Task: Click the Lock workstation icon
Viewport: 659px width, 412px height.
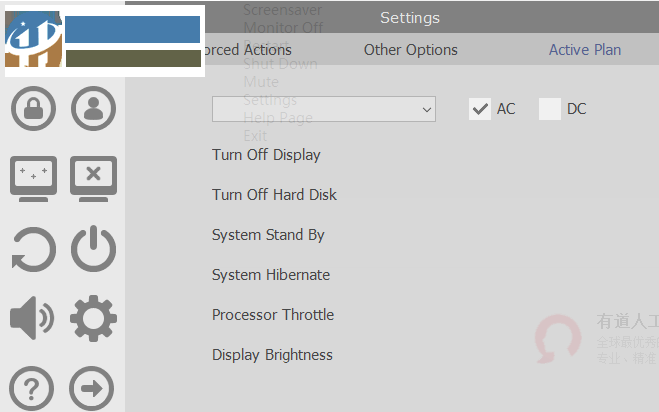Action: [x=33, y=108]
